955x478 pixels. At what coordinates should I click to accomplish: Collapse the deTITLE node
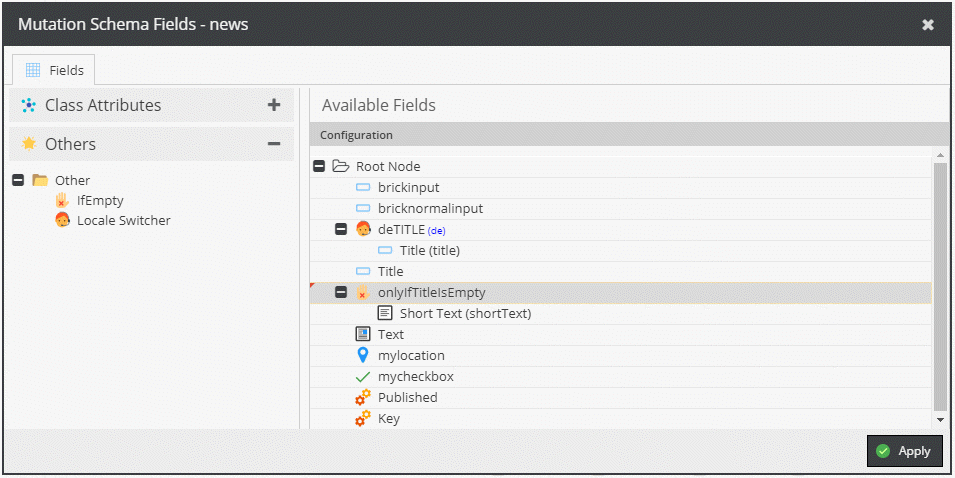341,229
